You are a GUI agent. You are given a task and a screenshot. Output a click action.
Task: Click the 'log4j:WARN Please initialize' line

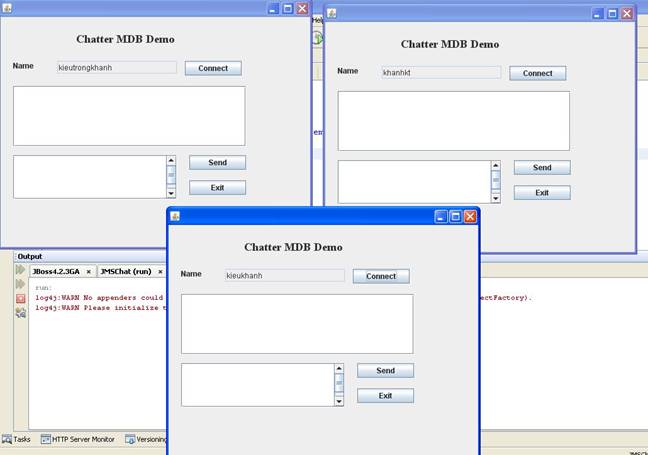tap(100, 308)
